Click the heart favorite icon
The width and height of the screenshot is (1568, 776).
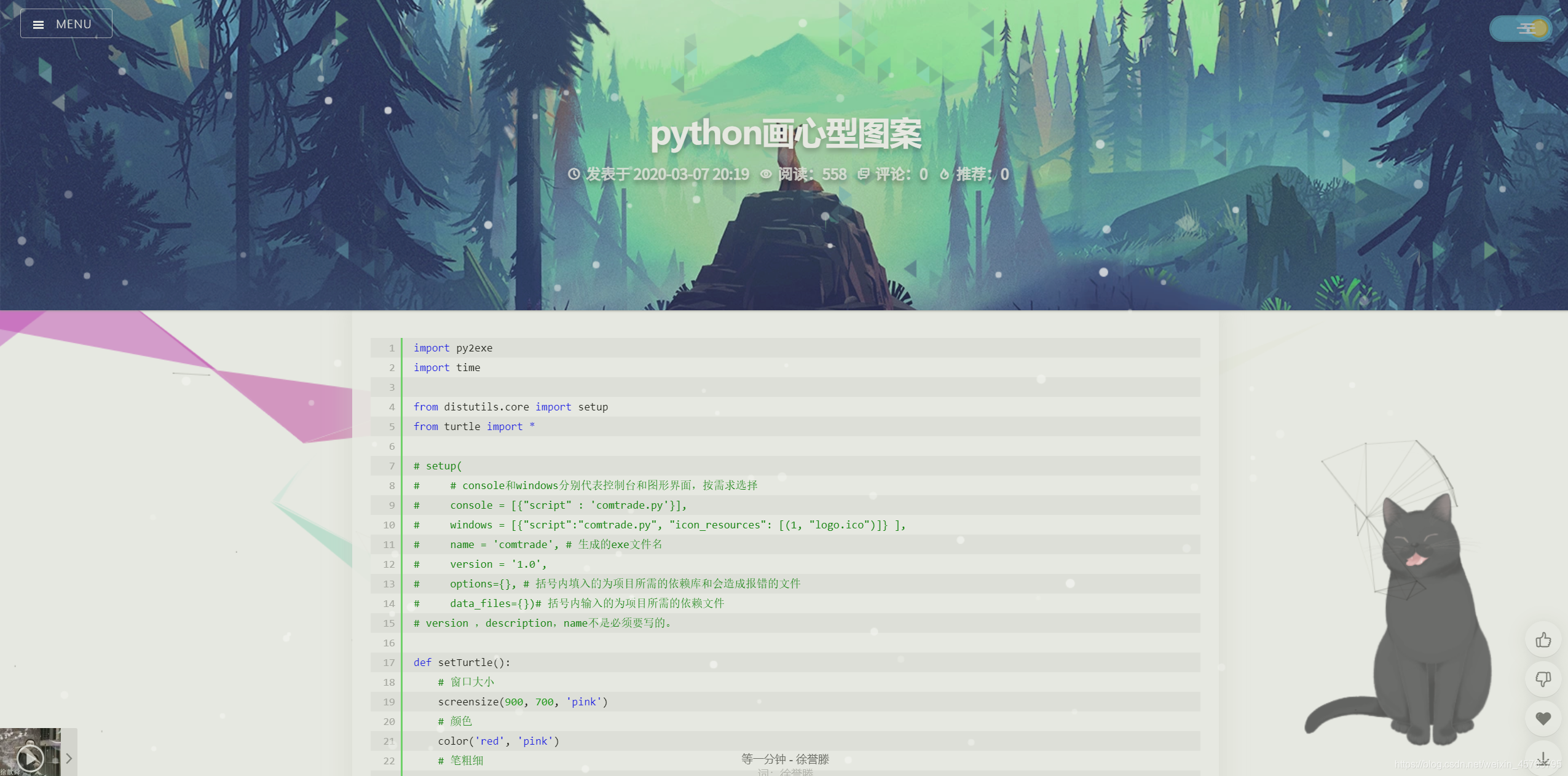(1543, 718)
